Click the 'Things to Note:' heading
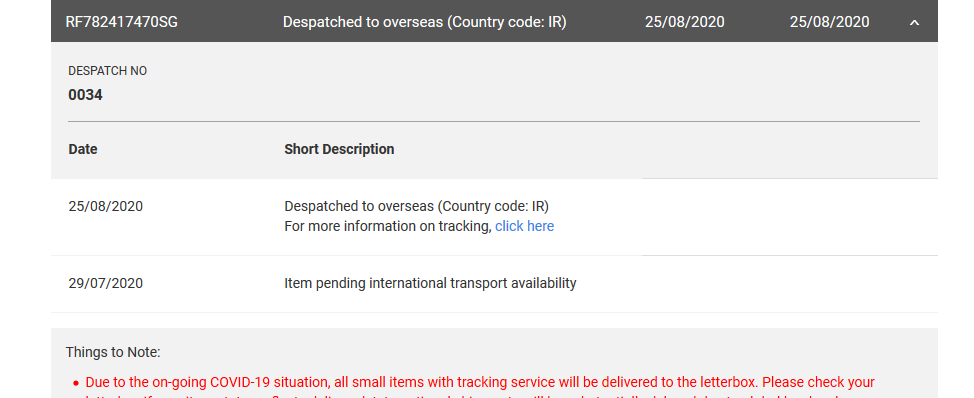The image size is (974, 398). tap(113, 352)
